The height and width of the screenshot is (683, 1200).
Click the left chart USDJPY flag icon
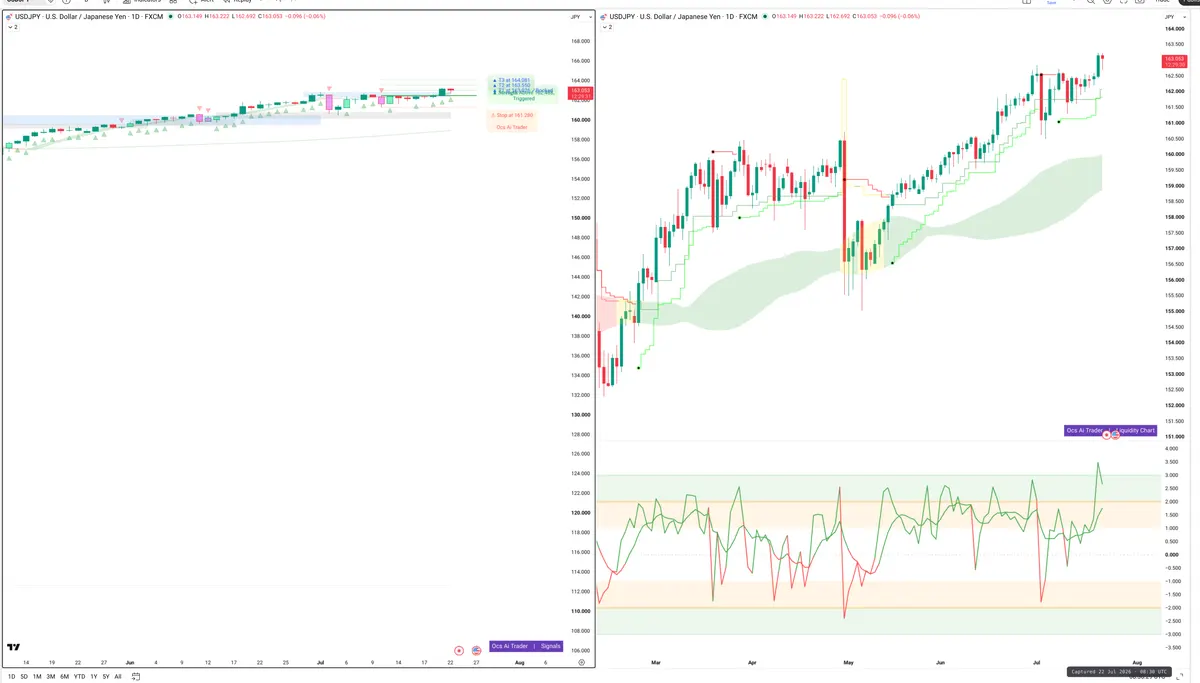[9, 17]
